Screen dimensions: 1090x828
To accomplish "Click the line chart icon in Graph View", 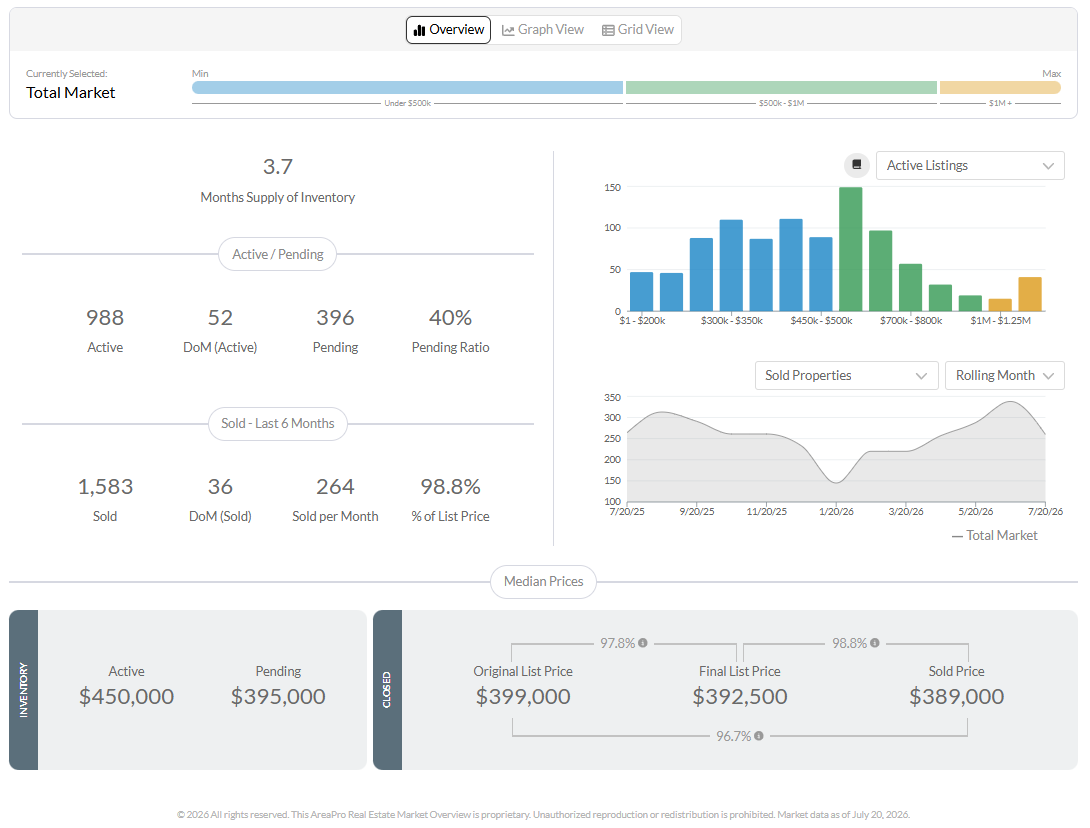I will (x=508, y=30).
